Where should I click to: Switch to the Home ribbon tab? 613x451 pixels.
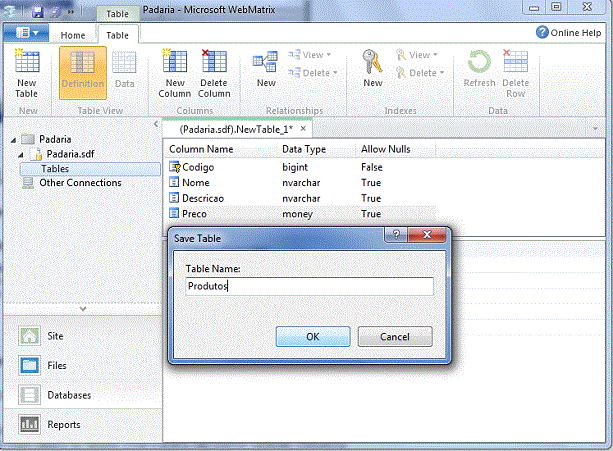coord(73,35)
